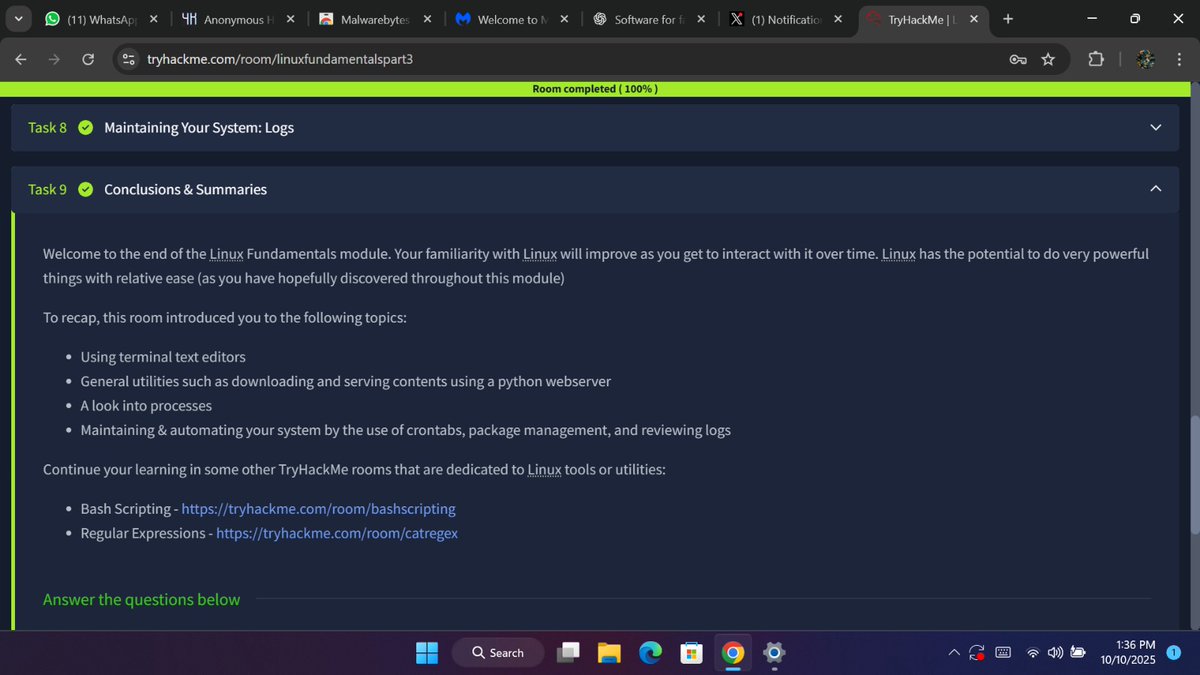Open the catregex room link
The image size is (1200, 675).
[337, 533]
